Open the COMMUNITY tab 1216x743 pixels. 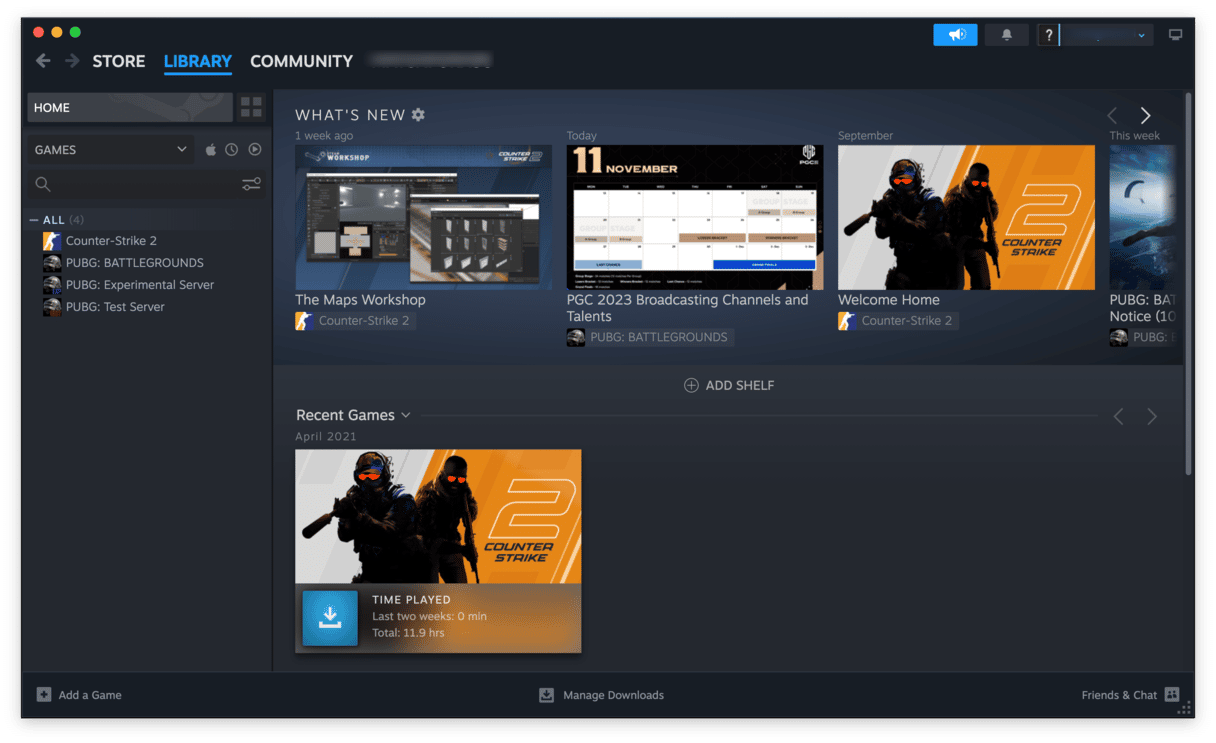point(301,61)
